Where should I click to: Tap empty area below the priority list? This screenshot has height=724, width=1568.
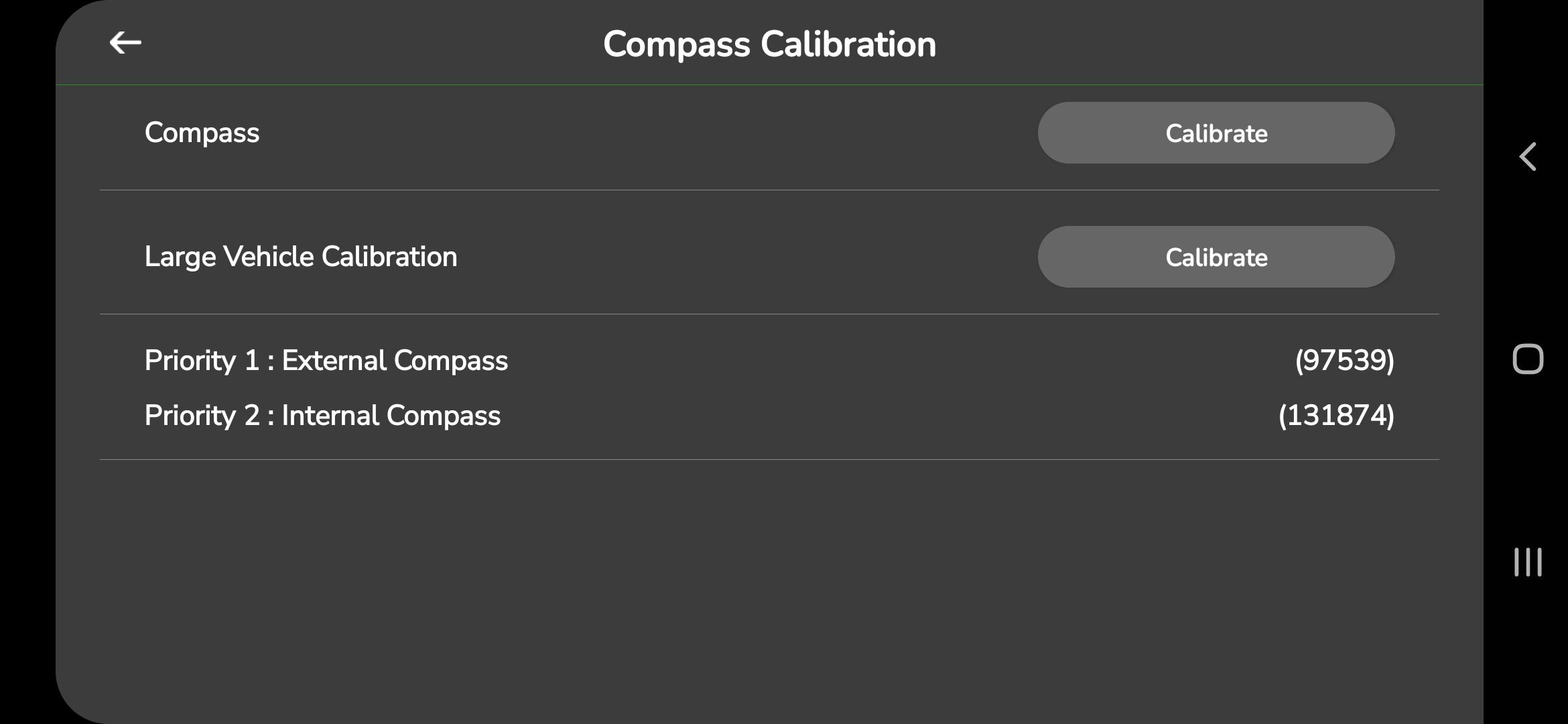(x=769, y=590)
